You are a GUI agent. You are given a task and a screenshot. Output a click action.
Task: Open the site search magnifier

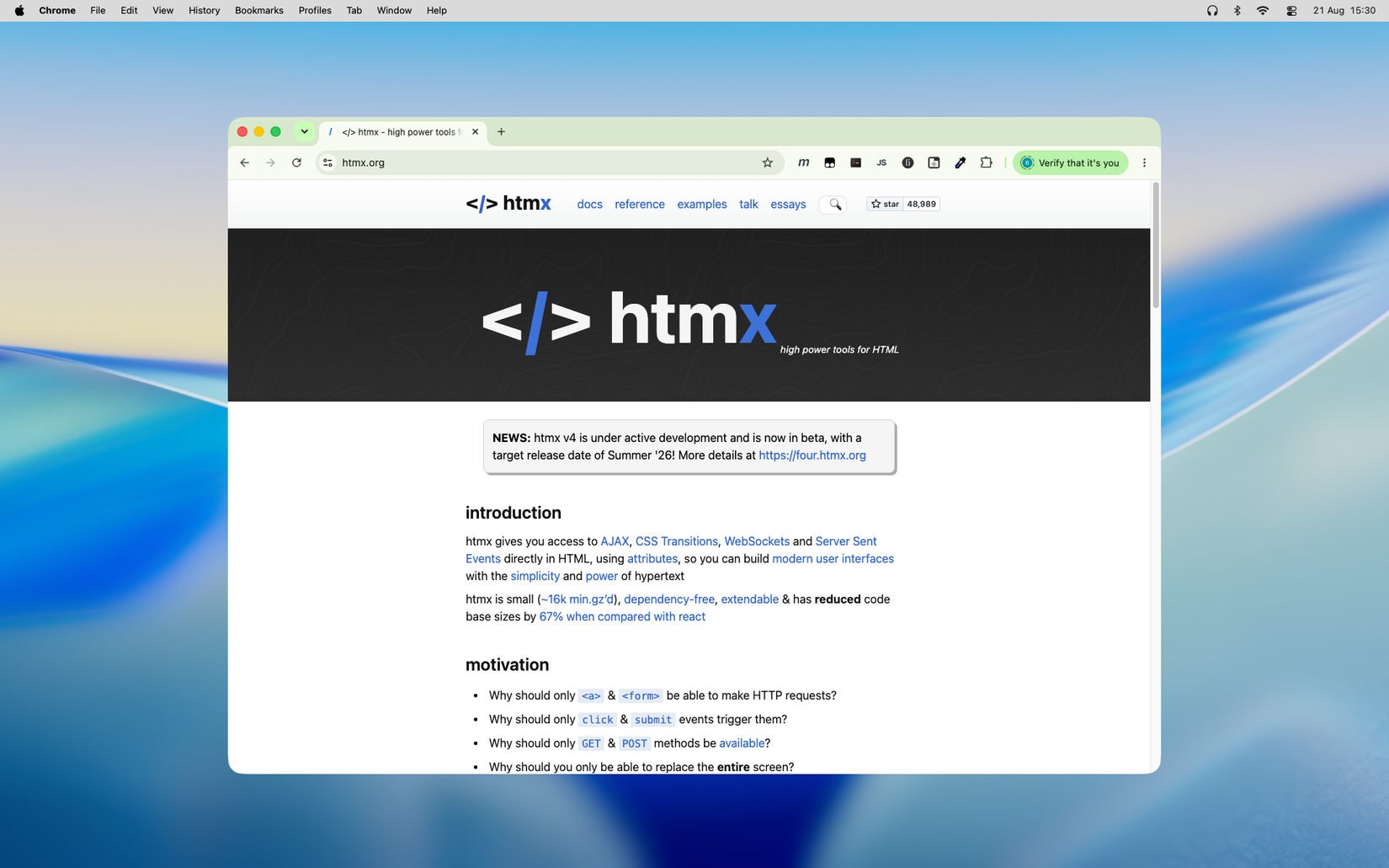point(835,204)
